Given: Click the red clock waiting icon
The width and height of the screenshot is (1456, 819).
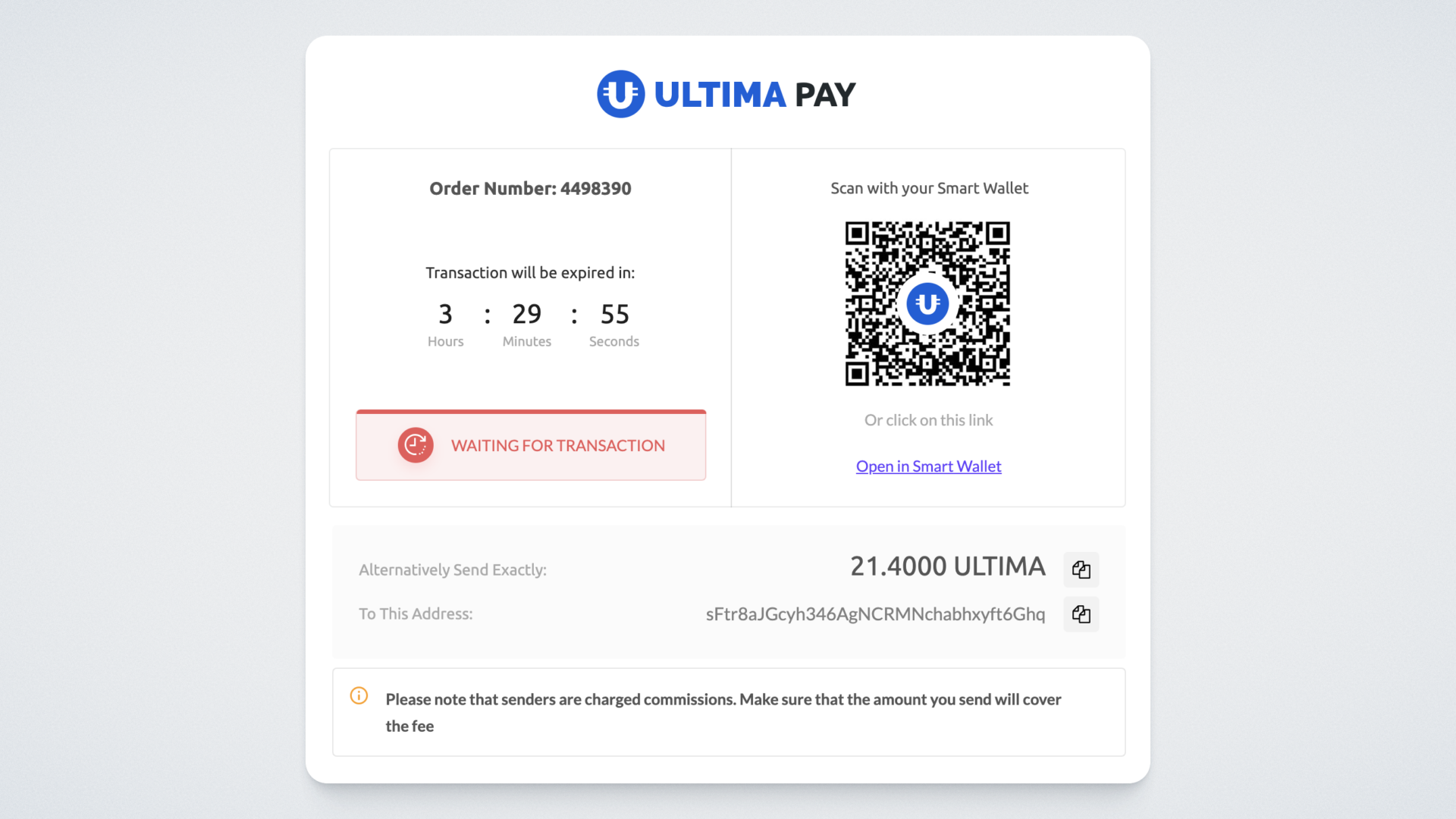Looking at the screenshot, I should click(x=416, y=445).
